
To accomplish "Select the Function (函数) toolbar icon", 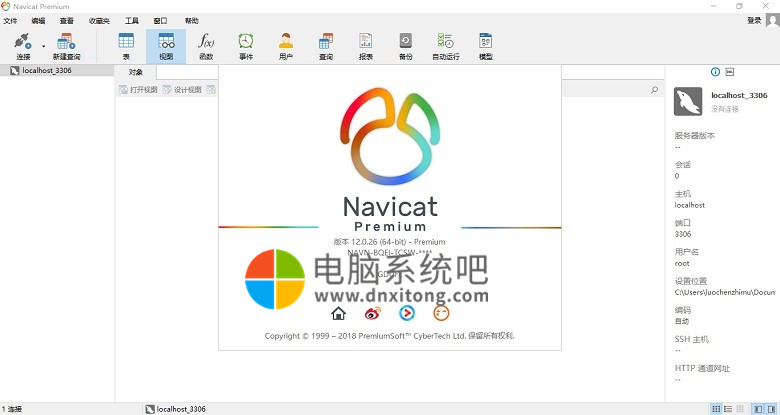I will 206,45.
